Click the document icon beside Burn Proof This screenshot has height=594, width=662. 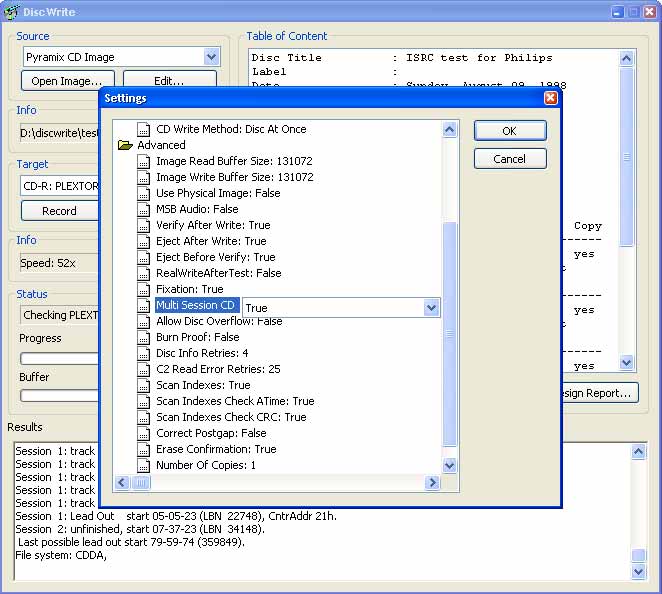[x=144, y=337]
